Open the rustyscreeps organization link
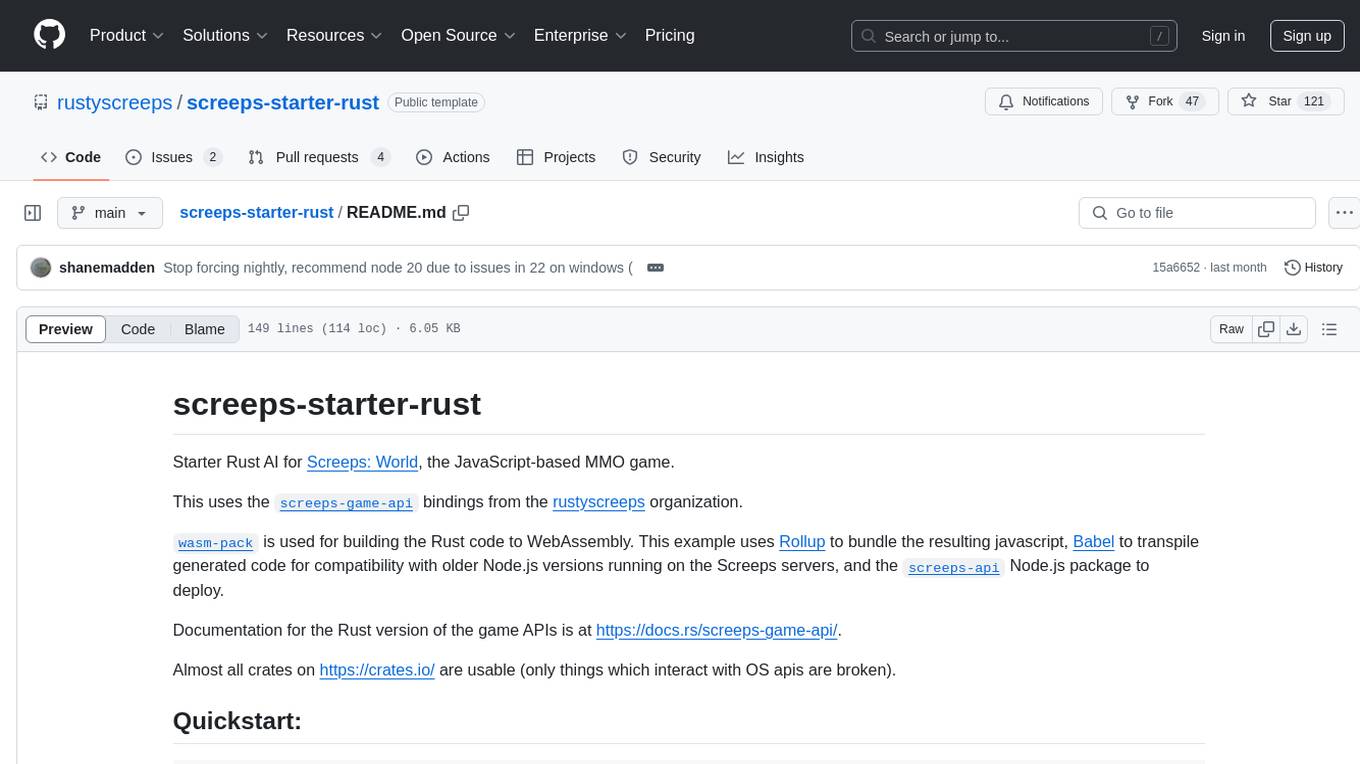Viewport: 1360px width, 764px height. pos(598,502)
